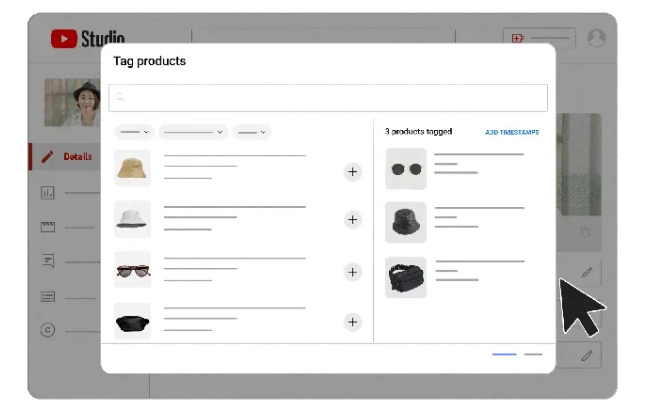Click the blue confirm button in dialog footer
Viewport: 659px width, 418px height.
coord(504,354)
